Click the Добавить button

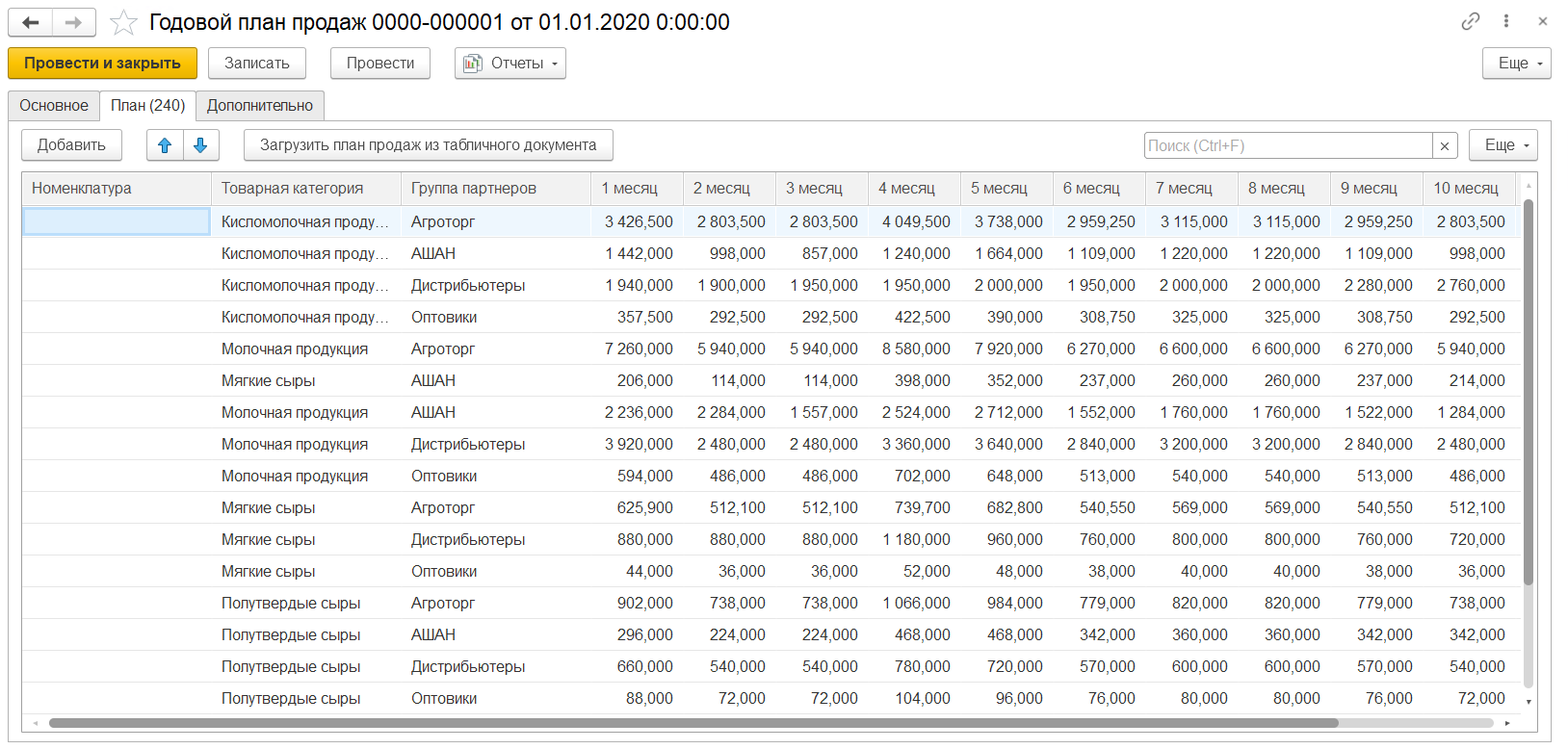[71, 145]
